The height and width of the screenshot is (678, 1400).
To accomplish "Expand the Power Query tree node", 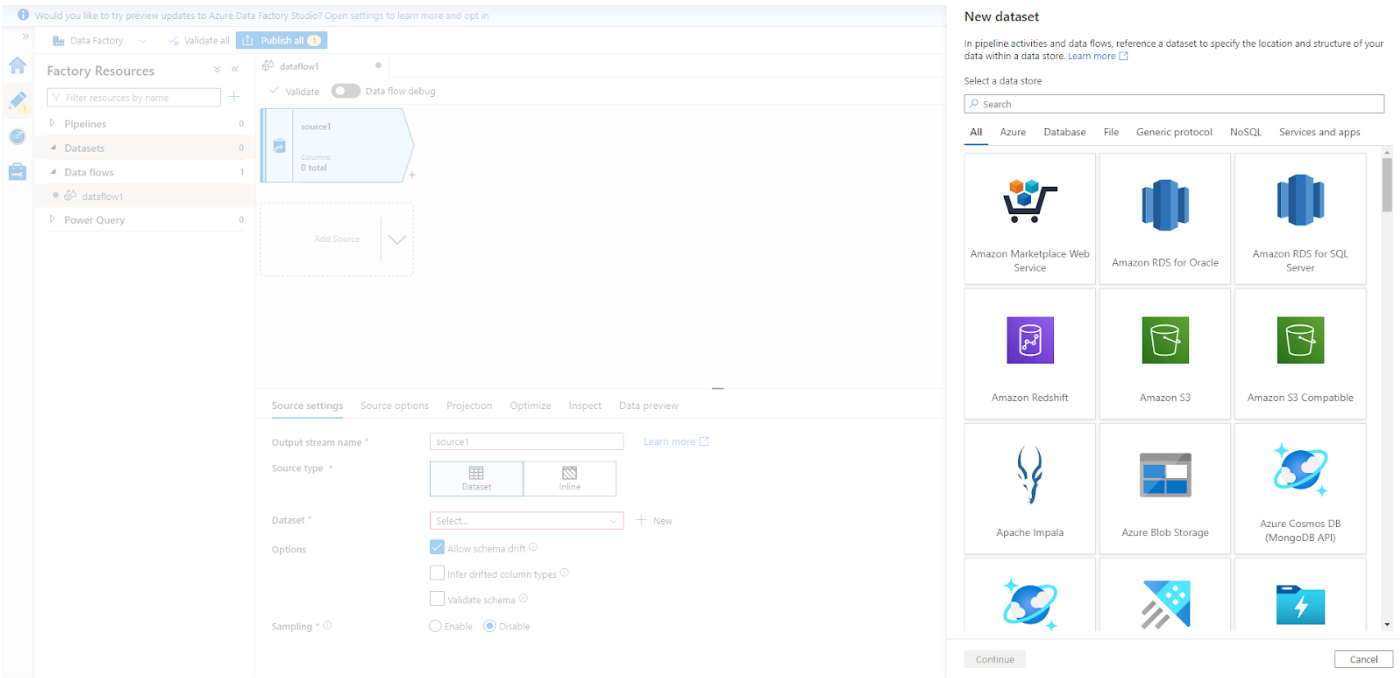I will point(53,219).
